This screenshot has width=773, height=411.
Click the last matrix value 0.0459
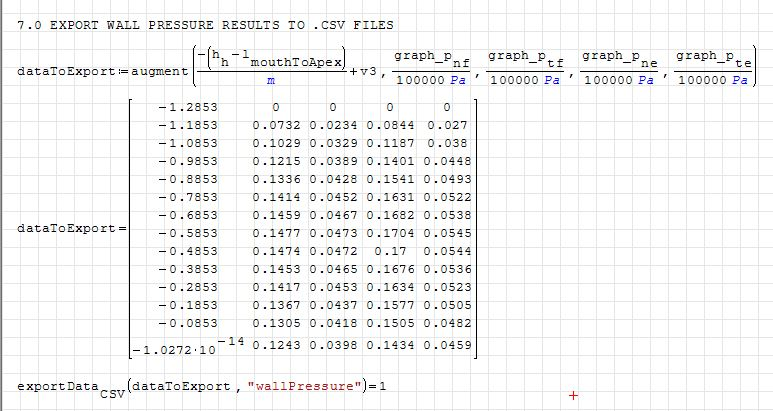446,344
